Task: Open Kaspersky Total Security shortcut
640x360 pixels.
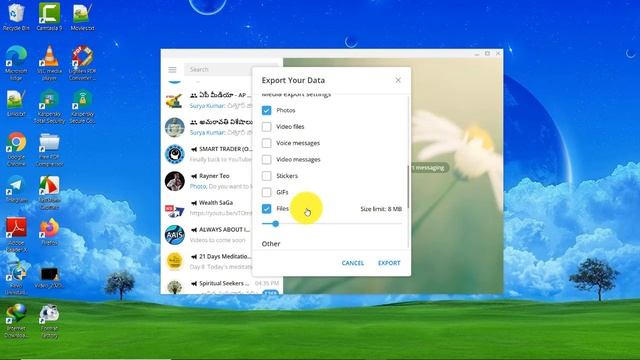Action: [x=49, y=106]
